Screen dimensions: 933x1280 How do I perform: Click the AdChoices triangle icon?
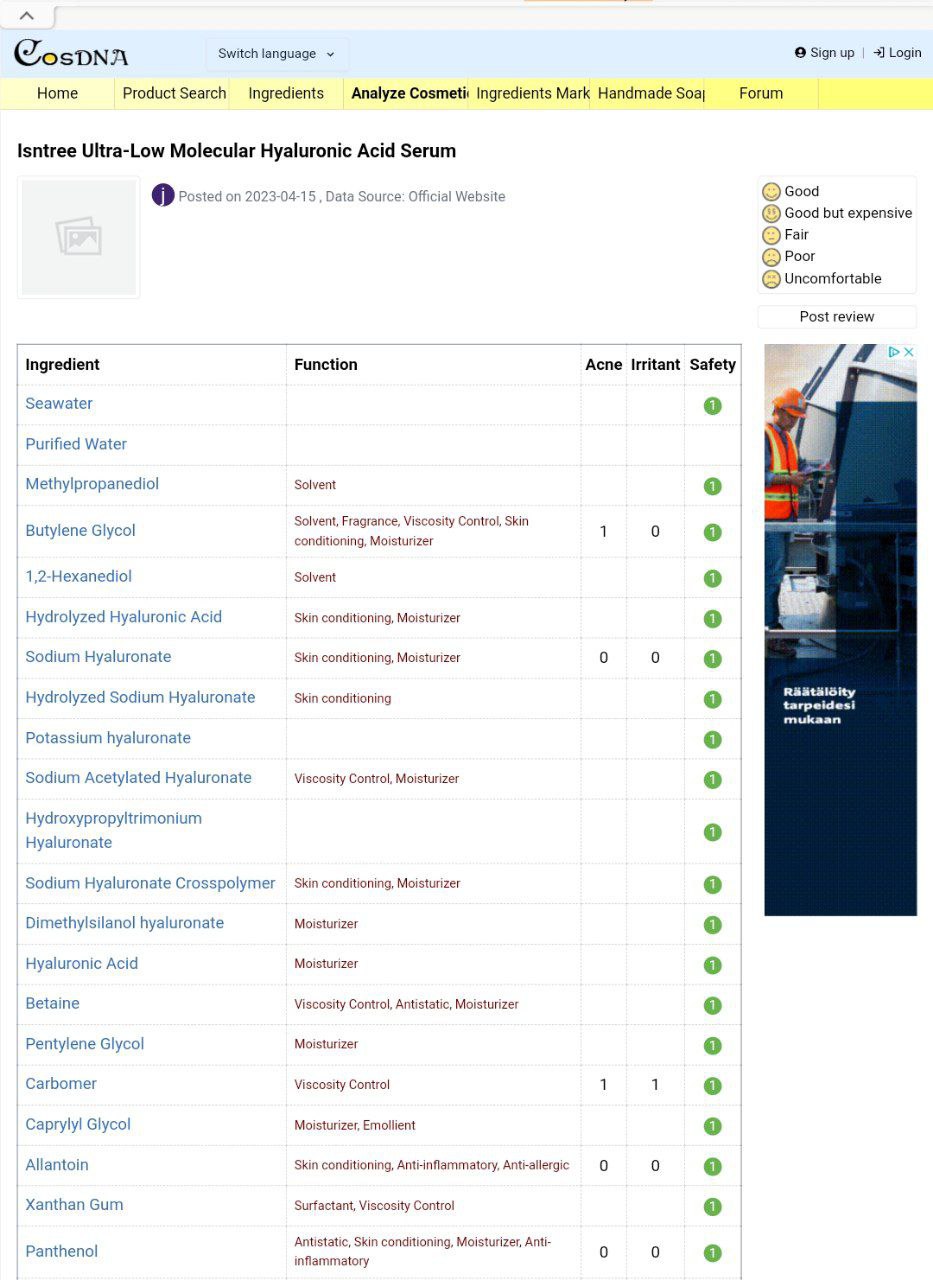[894, 352]
